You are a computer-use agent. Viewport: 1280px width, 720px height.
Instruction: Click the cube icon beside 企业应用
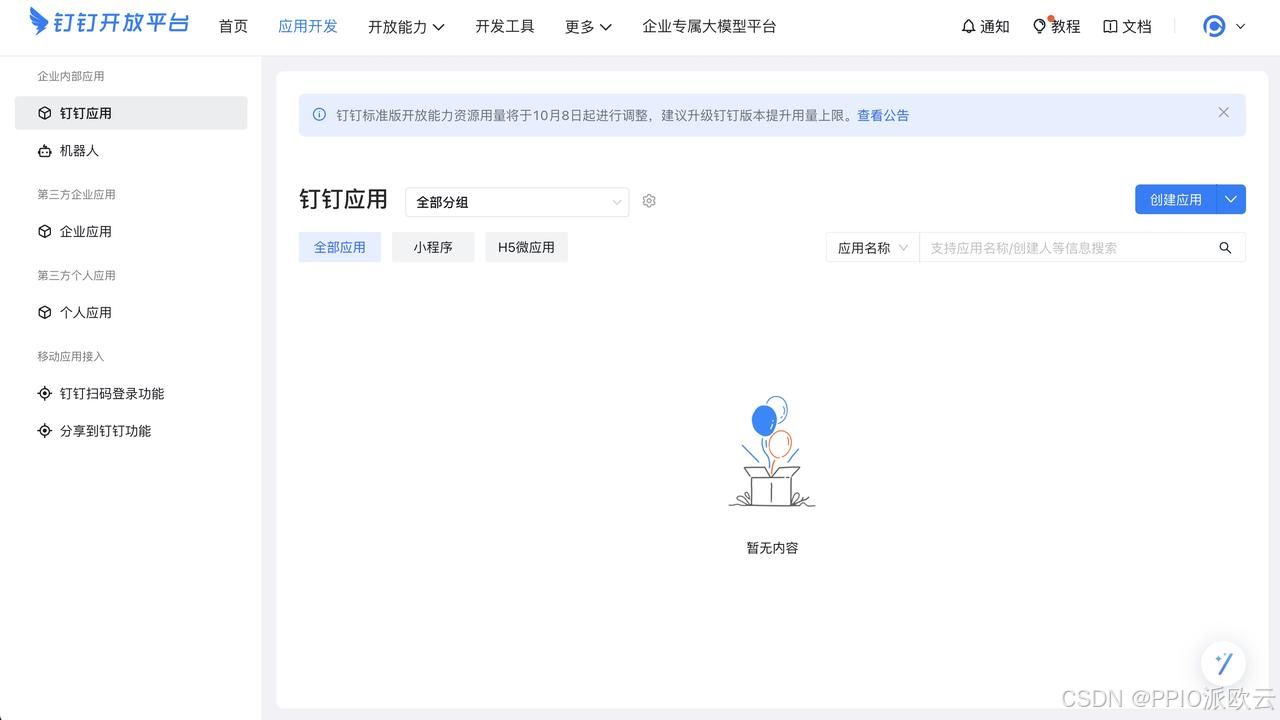click(44, 231)
